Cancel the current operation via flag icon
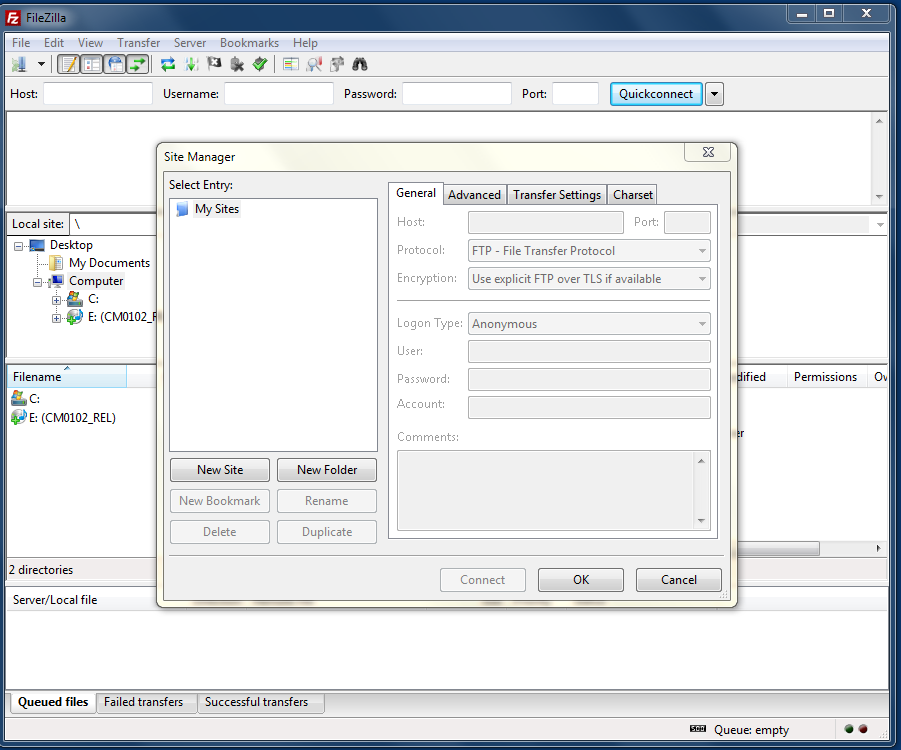901x750 pixels. tap(214, 64)
